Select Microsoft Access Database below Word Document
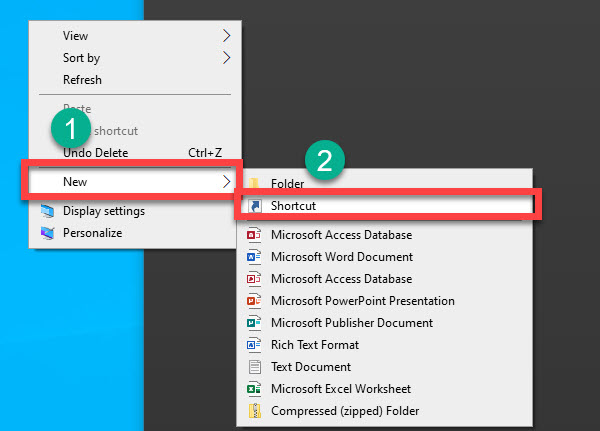The width and height of the screenshot is (600, 431). coord(385,279)
